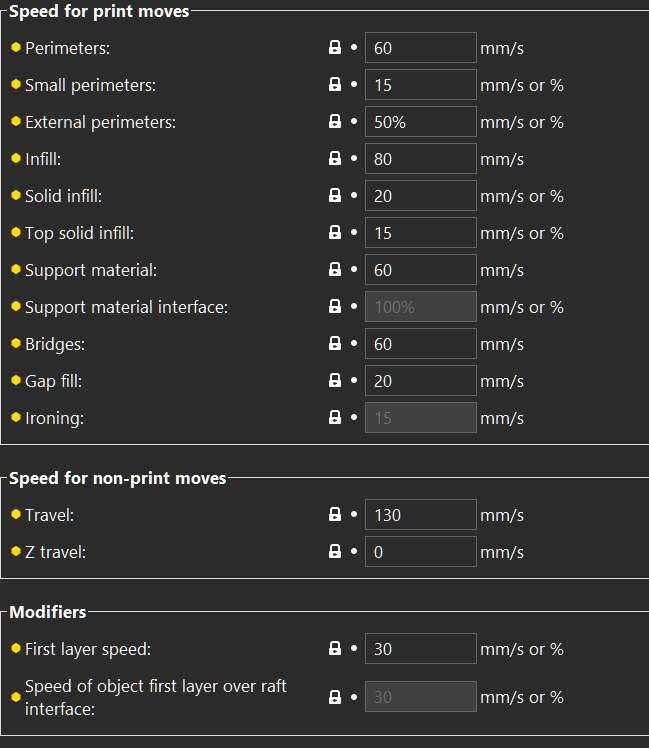Click the disabled Support material interface field
Viewport: 649px width, 748px height.
(x=420, y=306)
